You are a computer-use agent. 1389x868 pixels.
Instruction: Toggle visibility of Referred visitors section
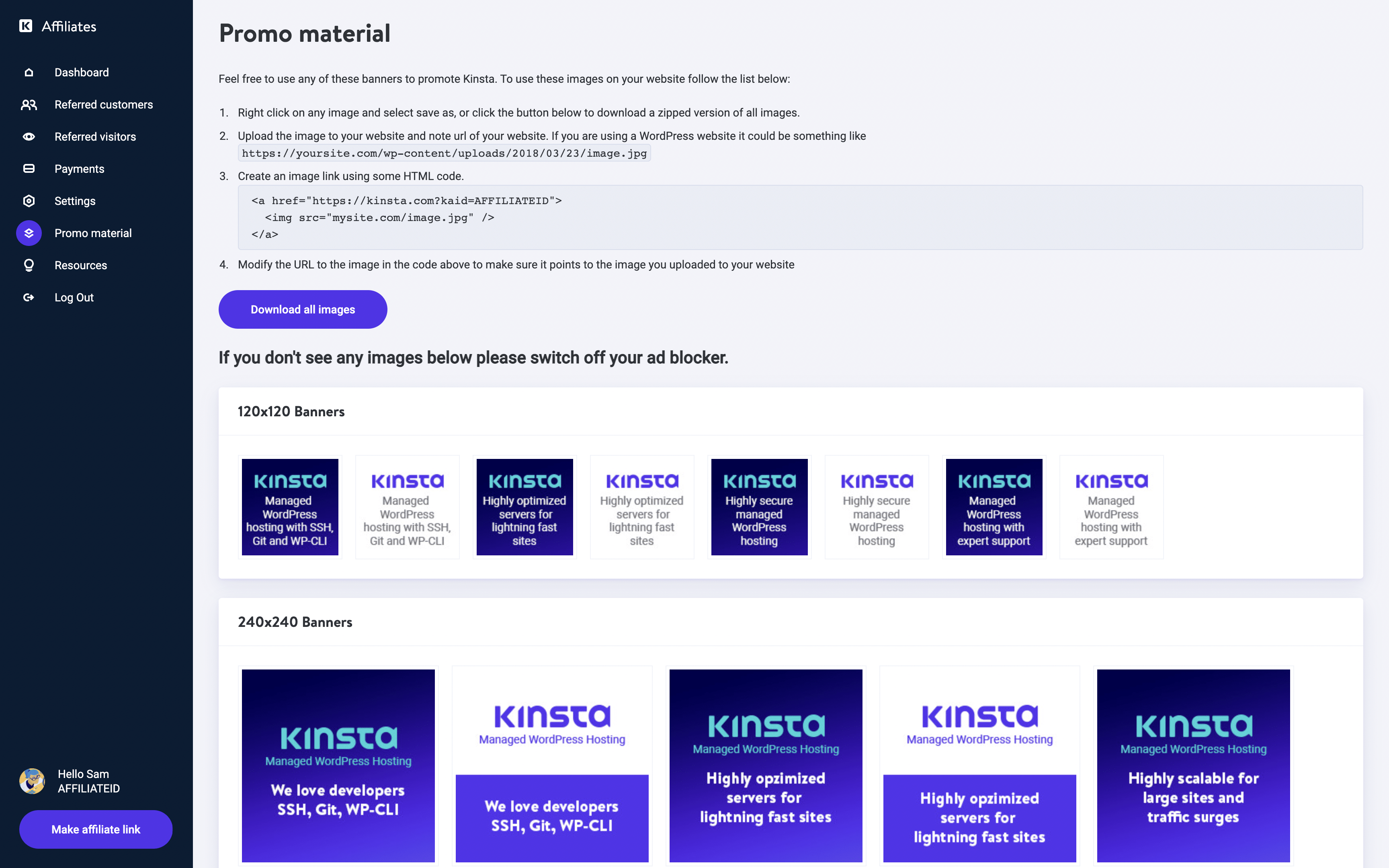pyautogui.click(x=95, y=136)
